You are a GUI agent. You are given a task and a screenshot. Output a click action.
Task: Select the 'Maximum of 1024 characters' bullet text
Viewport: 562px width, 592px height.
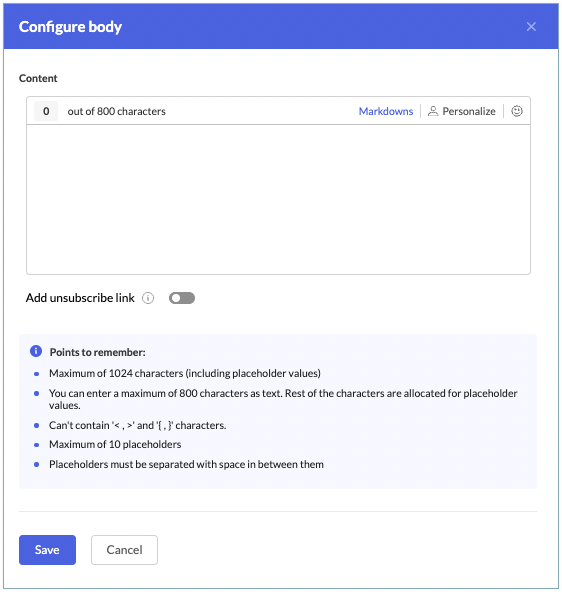(185, 373)
